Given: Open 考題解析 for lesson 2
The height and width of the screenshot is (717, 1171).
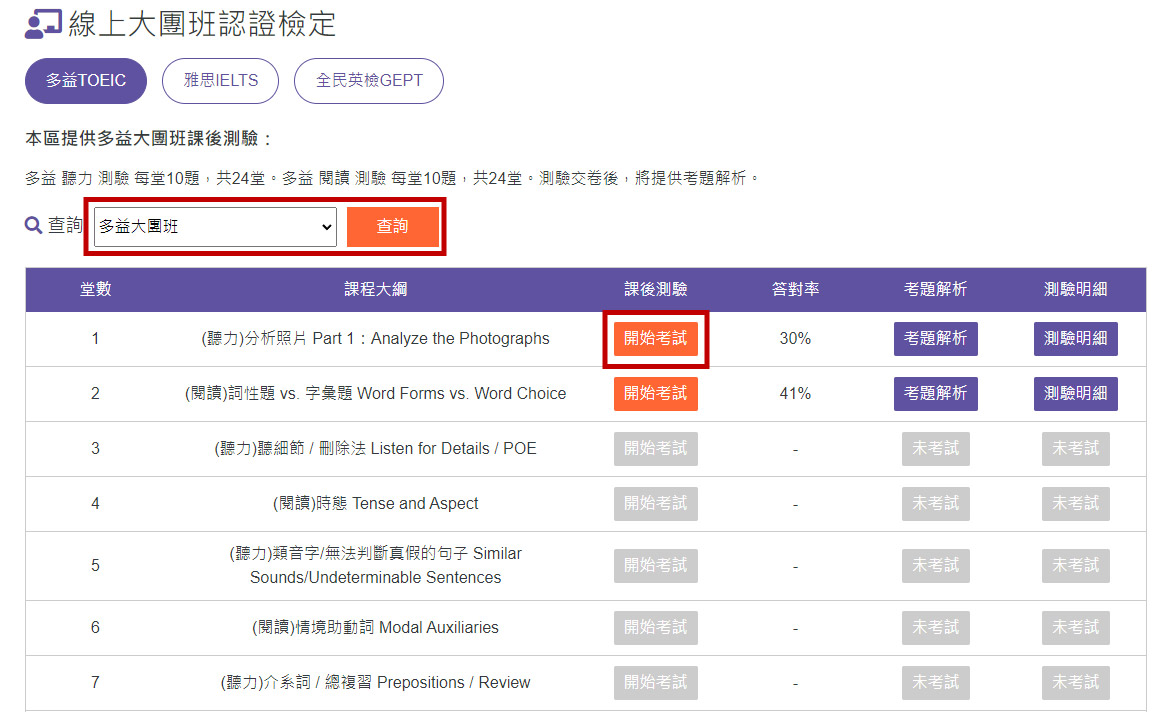Looking at the screenshot, I should tap(936, 394).
